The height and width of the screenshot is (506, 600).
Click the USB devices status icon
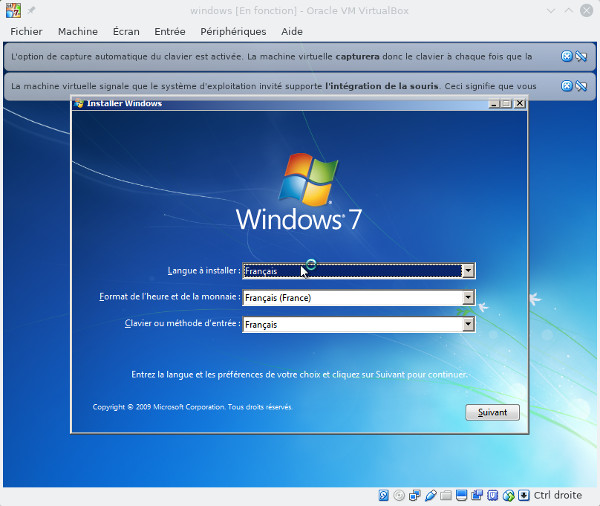tap(430, 495)
